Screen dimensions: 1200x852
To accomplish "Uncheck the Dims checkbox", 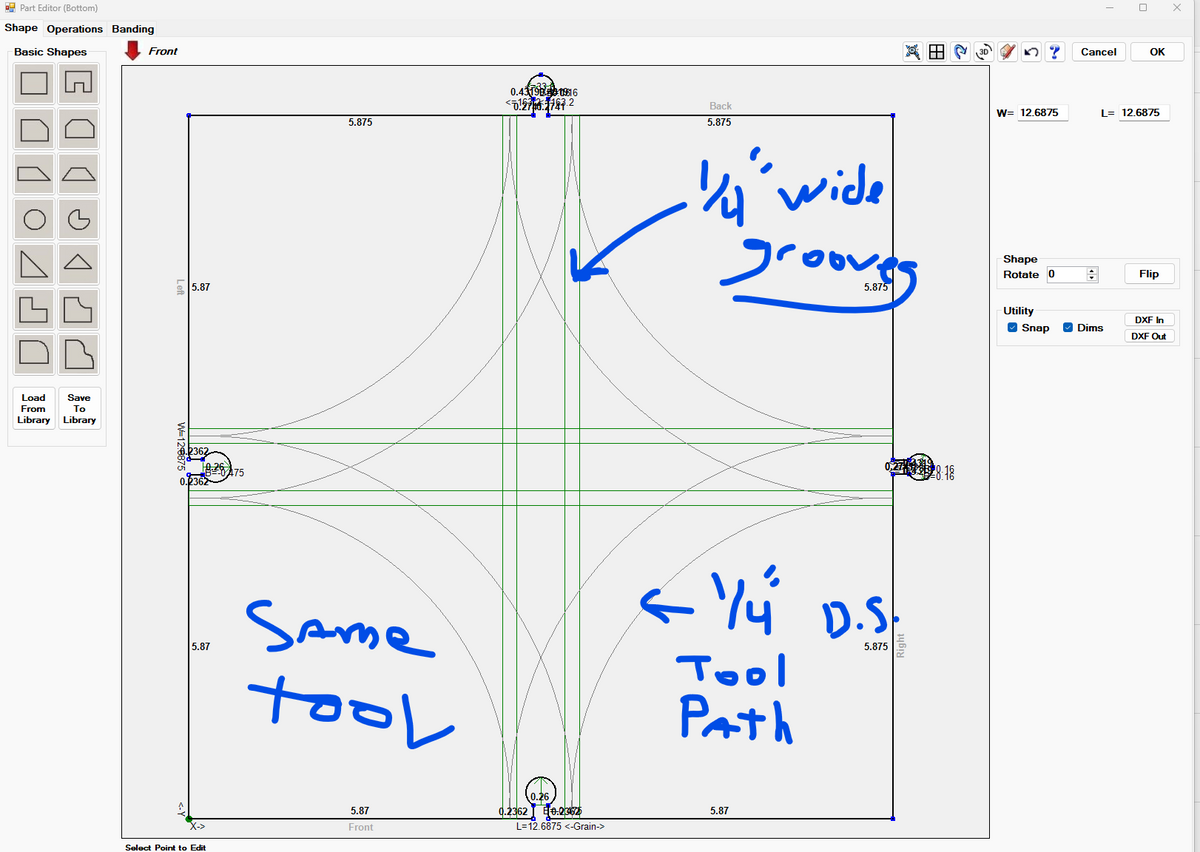I will pyautogui.click(x=1068, y=328).
